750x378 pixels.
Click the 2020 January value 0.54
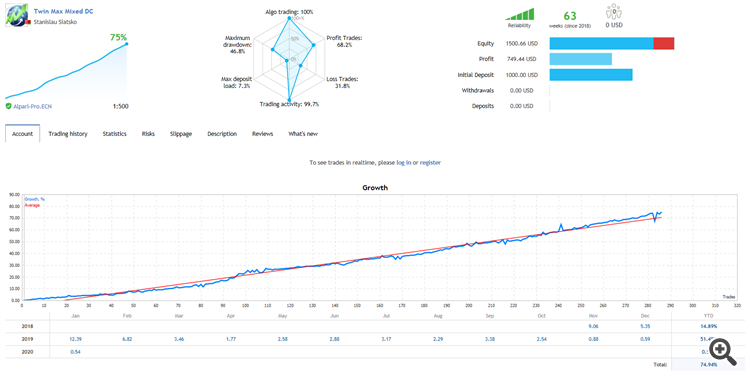coord(75,352)
